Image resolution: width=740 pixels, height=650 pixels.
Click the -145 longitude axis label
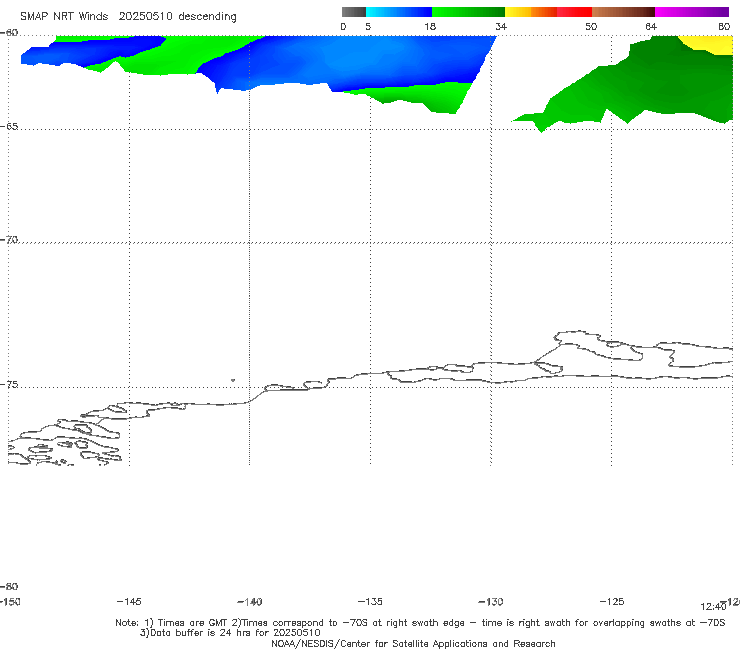tap(129, 602)
